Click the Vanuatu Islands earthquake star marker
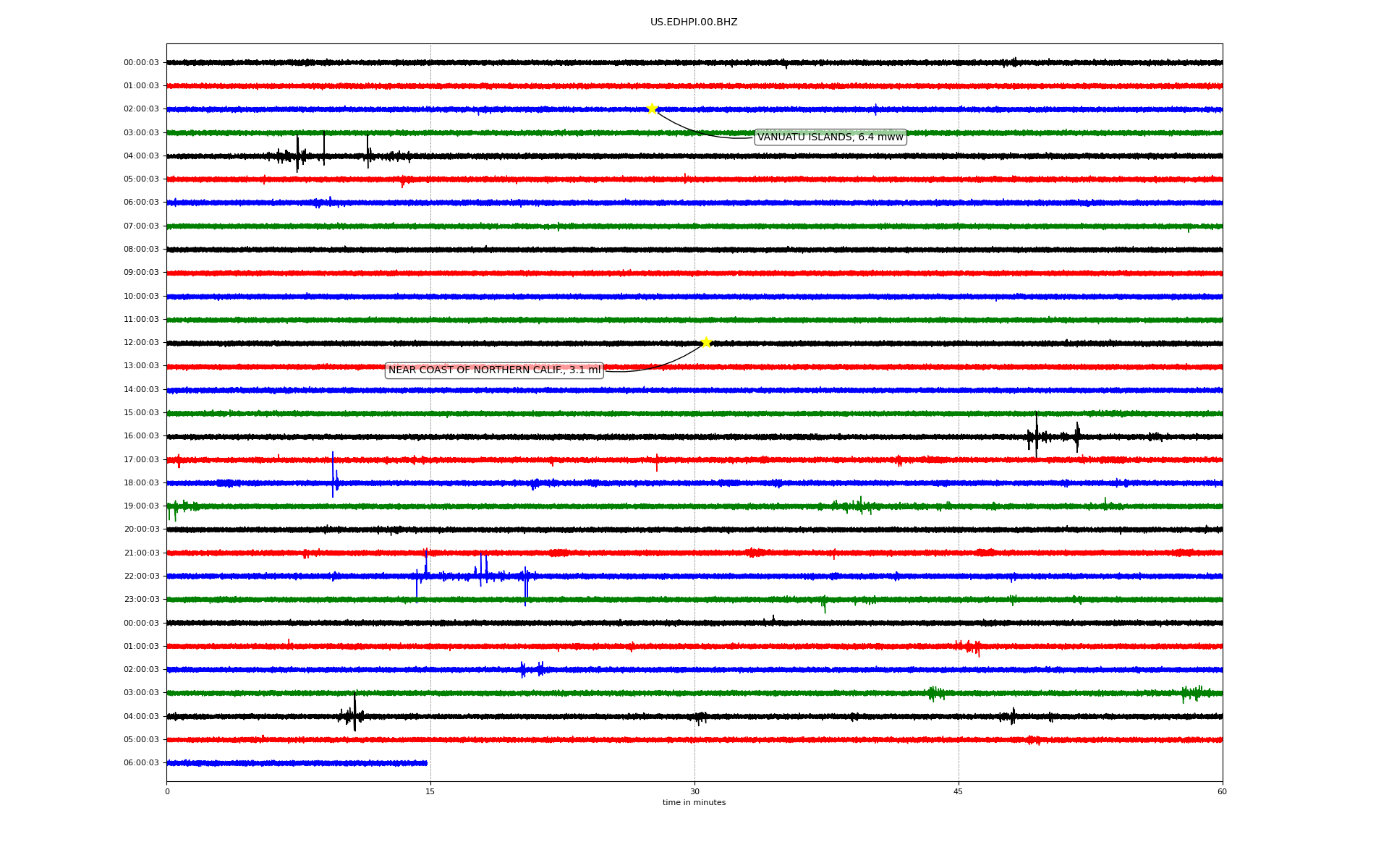 coord(652,109)
